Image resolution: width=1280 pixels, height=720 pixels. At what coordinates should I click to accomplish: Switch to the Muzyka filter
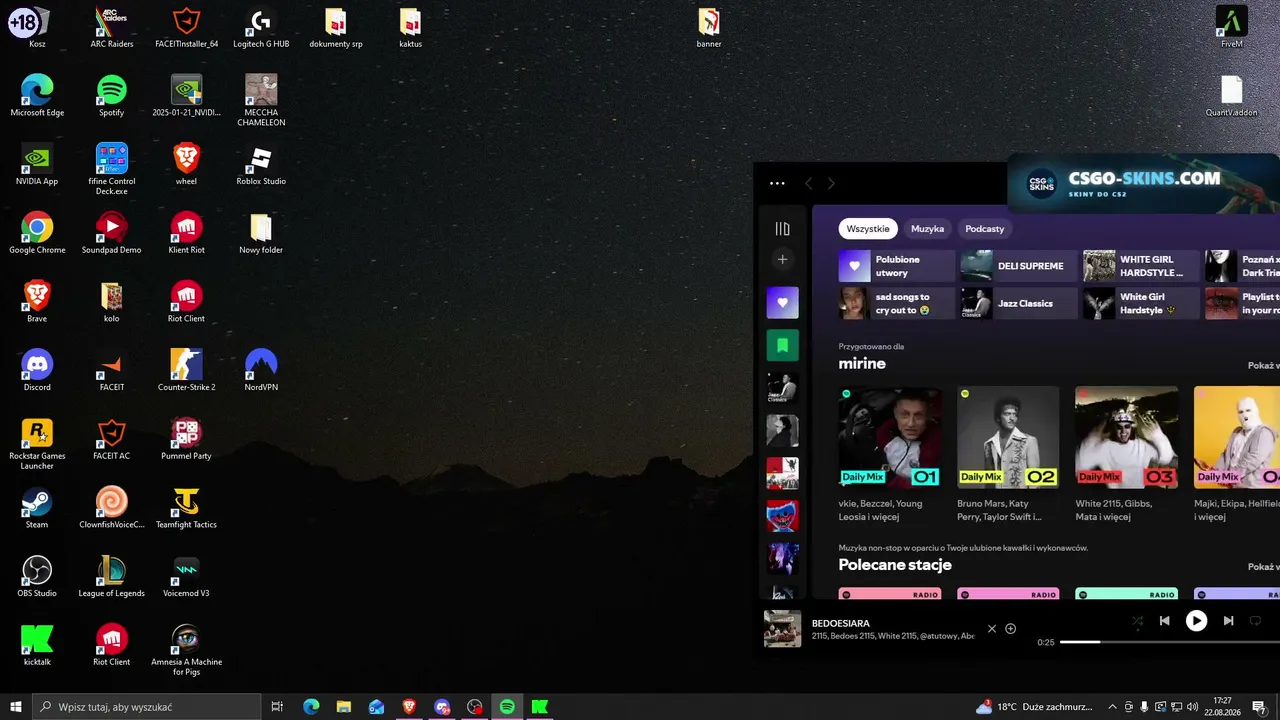[x=927, y=229]
